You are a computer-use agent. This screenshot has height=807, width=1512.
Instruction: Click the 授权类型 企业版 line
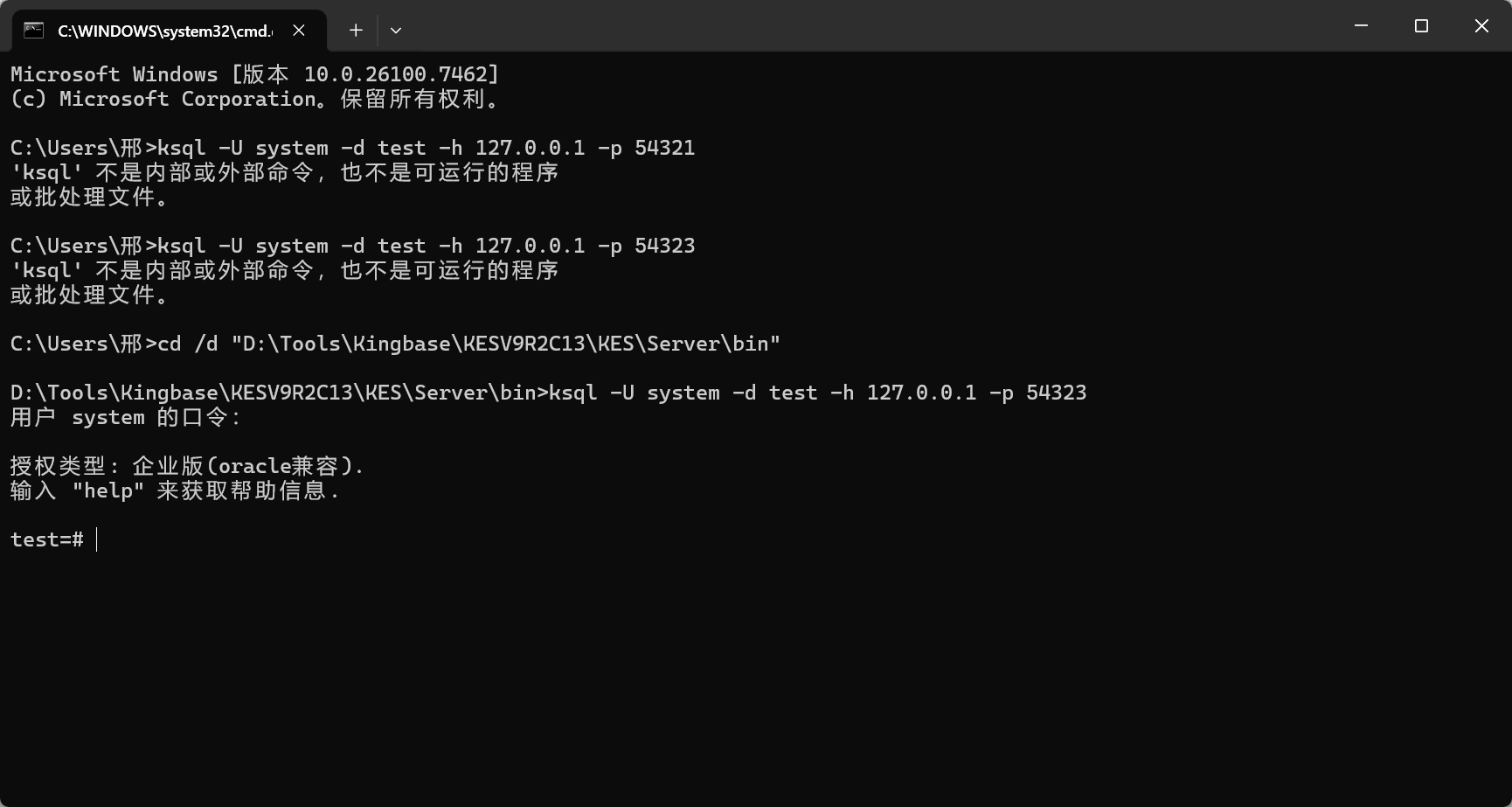[187, 466]
